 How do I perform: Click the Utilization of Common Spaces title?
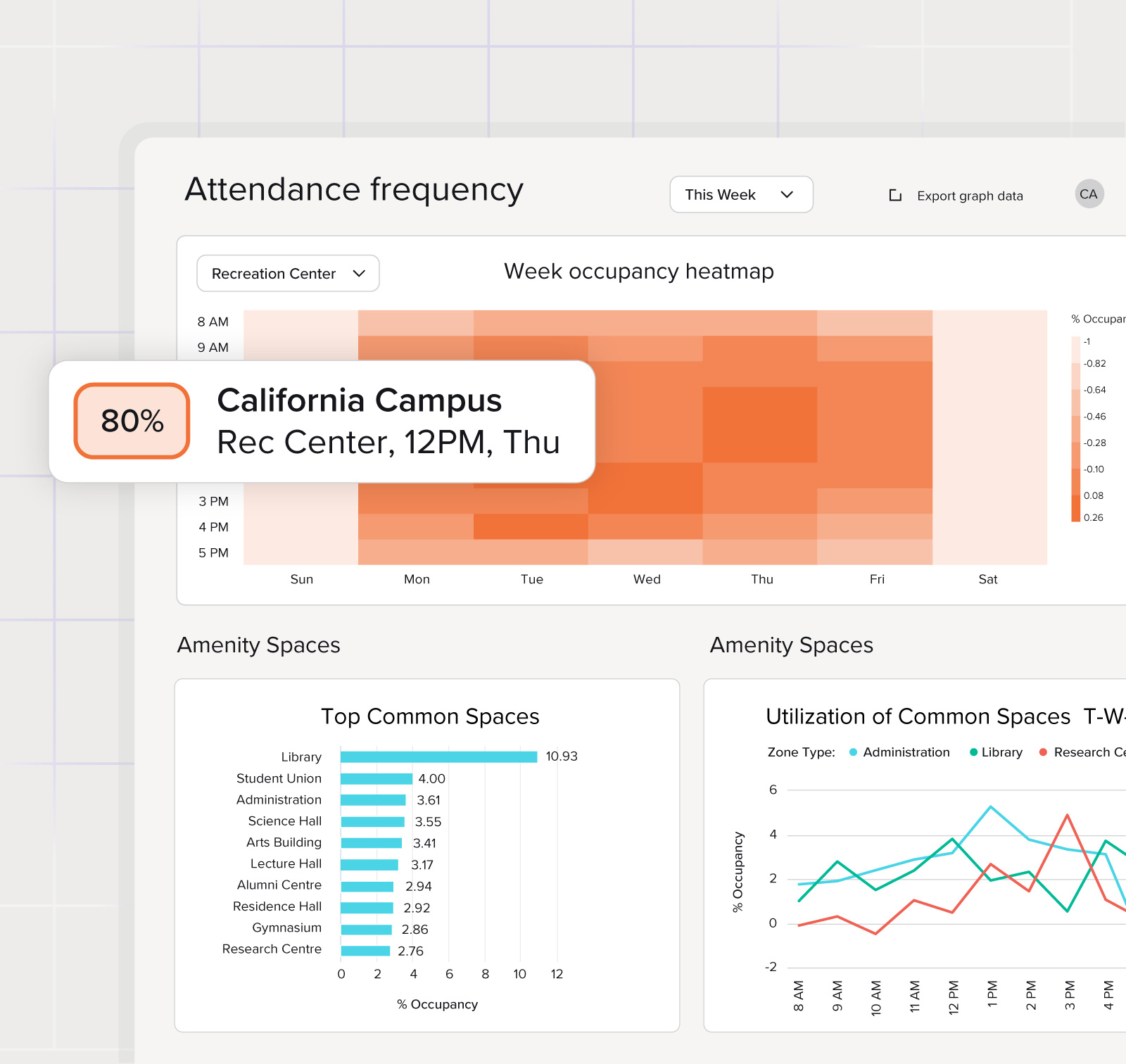(x=918, y=716)
